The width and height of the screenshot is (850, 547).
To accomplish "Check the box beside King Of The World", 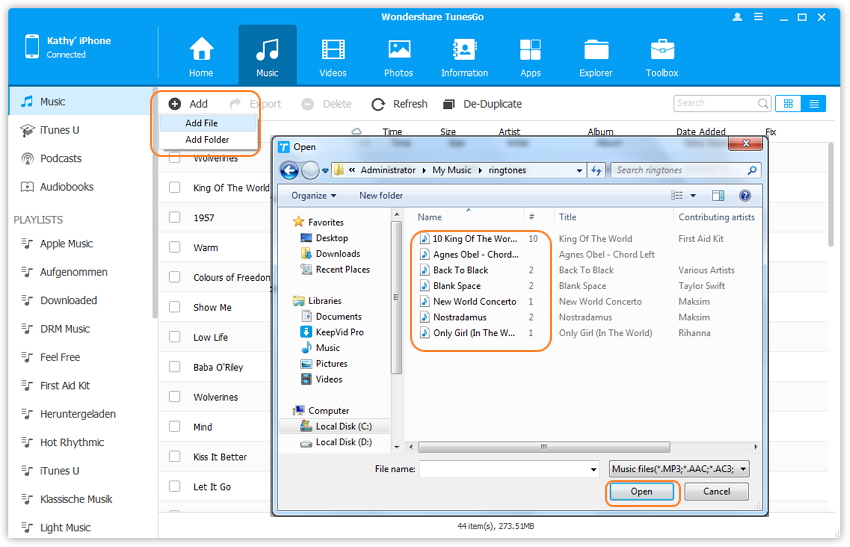I will coord(175,188).
